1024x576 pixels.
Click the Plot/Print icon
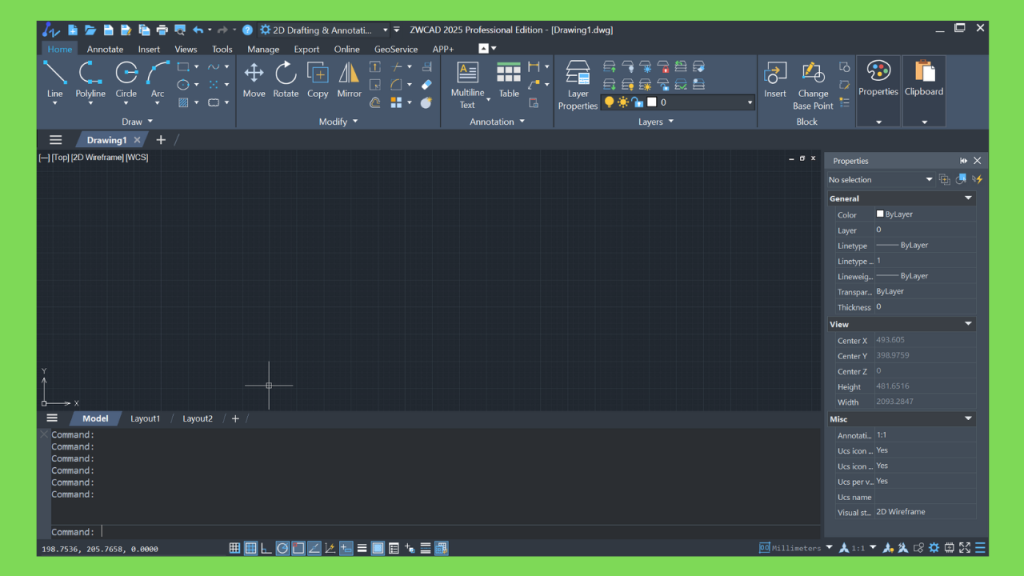[162, 30]
